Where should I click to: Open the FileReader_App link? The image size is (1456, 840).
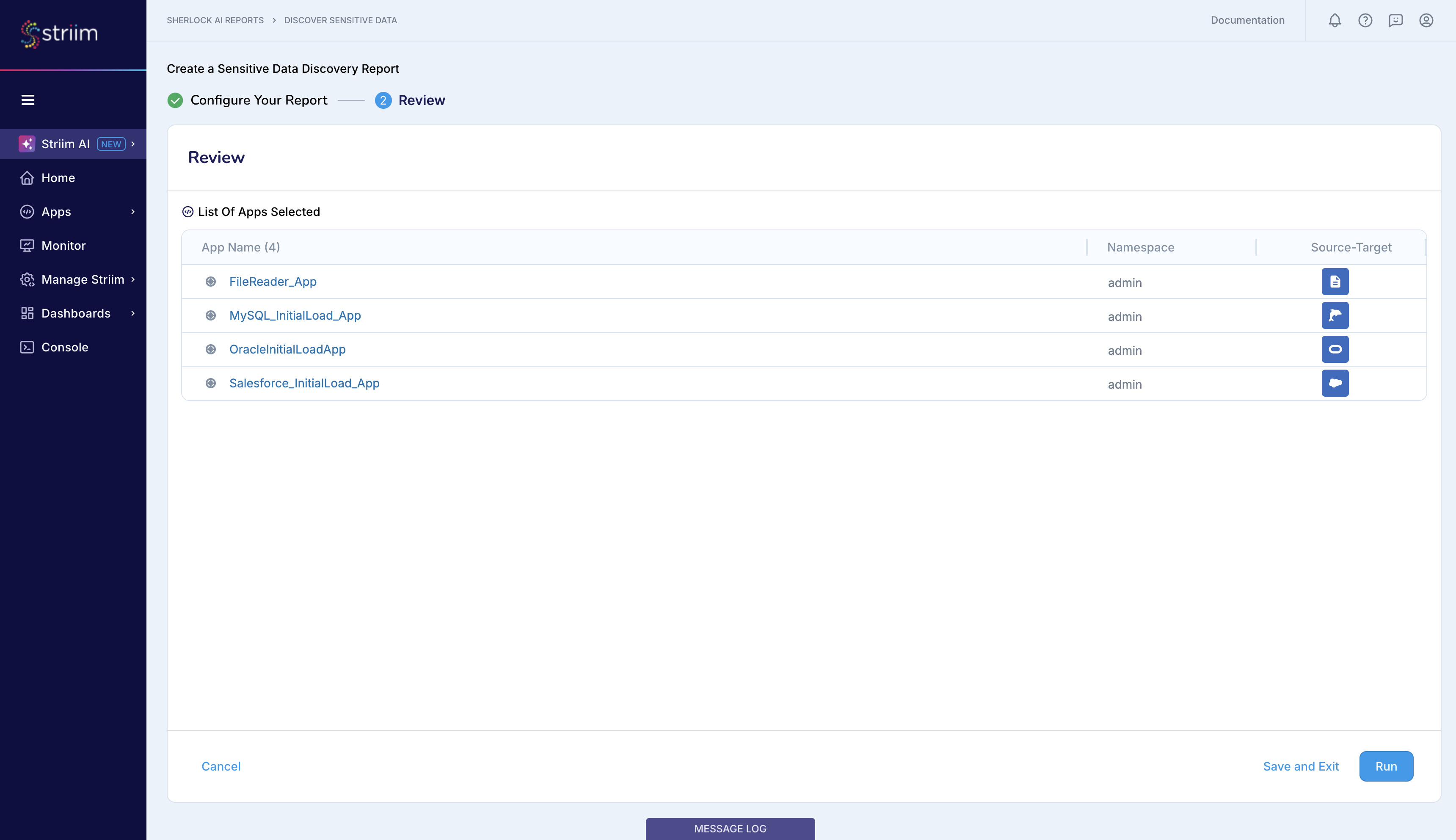(x=272, y=282)
